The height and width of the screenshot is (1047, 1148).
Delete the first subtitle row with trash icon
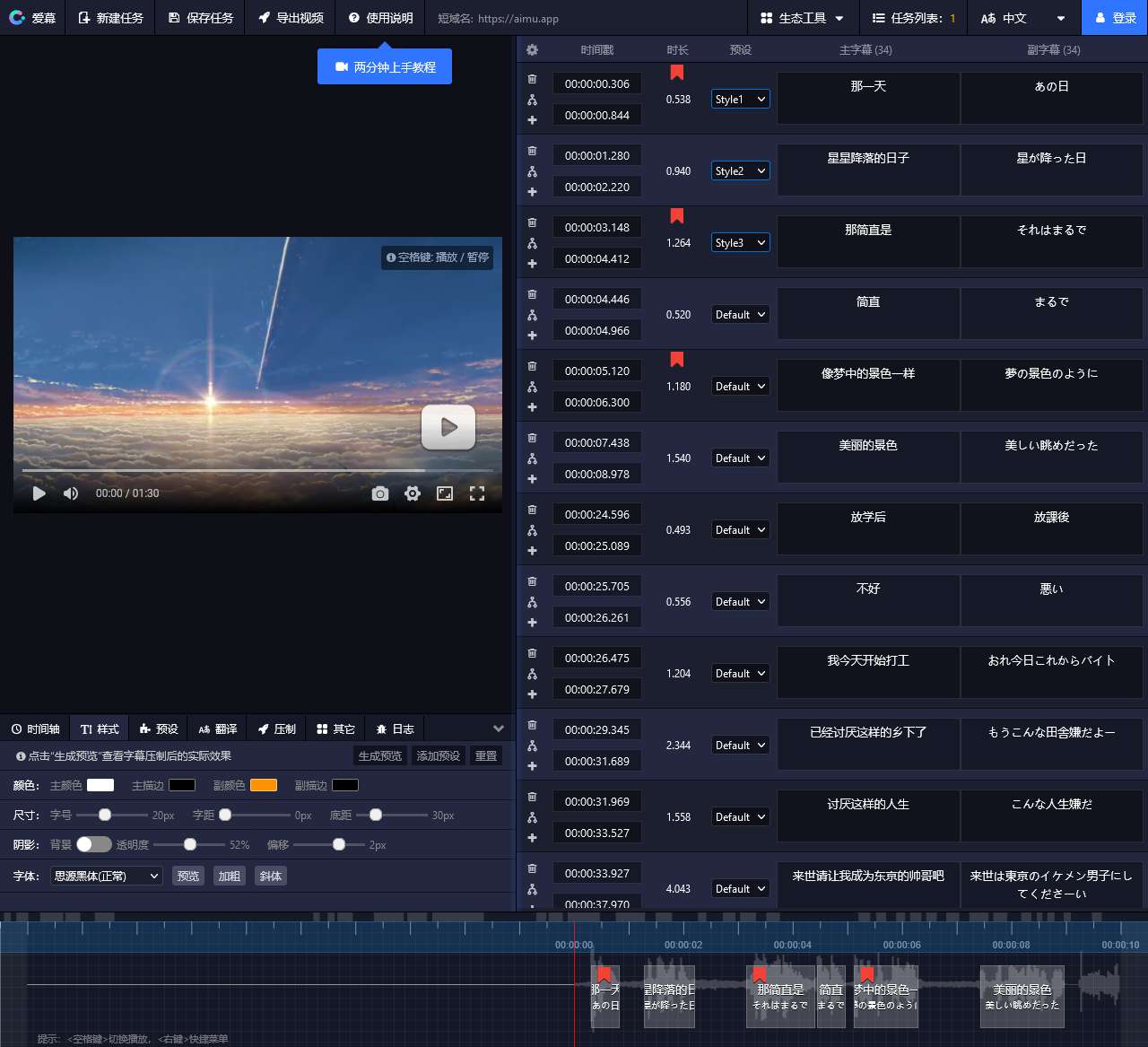coord(532,79)
